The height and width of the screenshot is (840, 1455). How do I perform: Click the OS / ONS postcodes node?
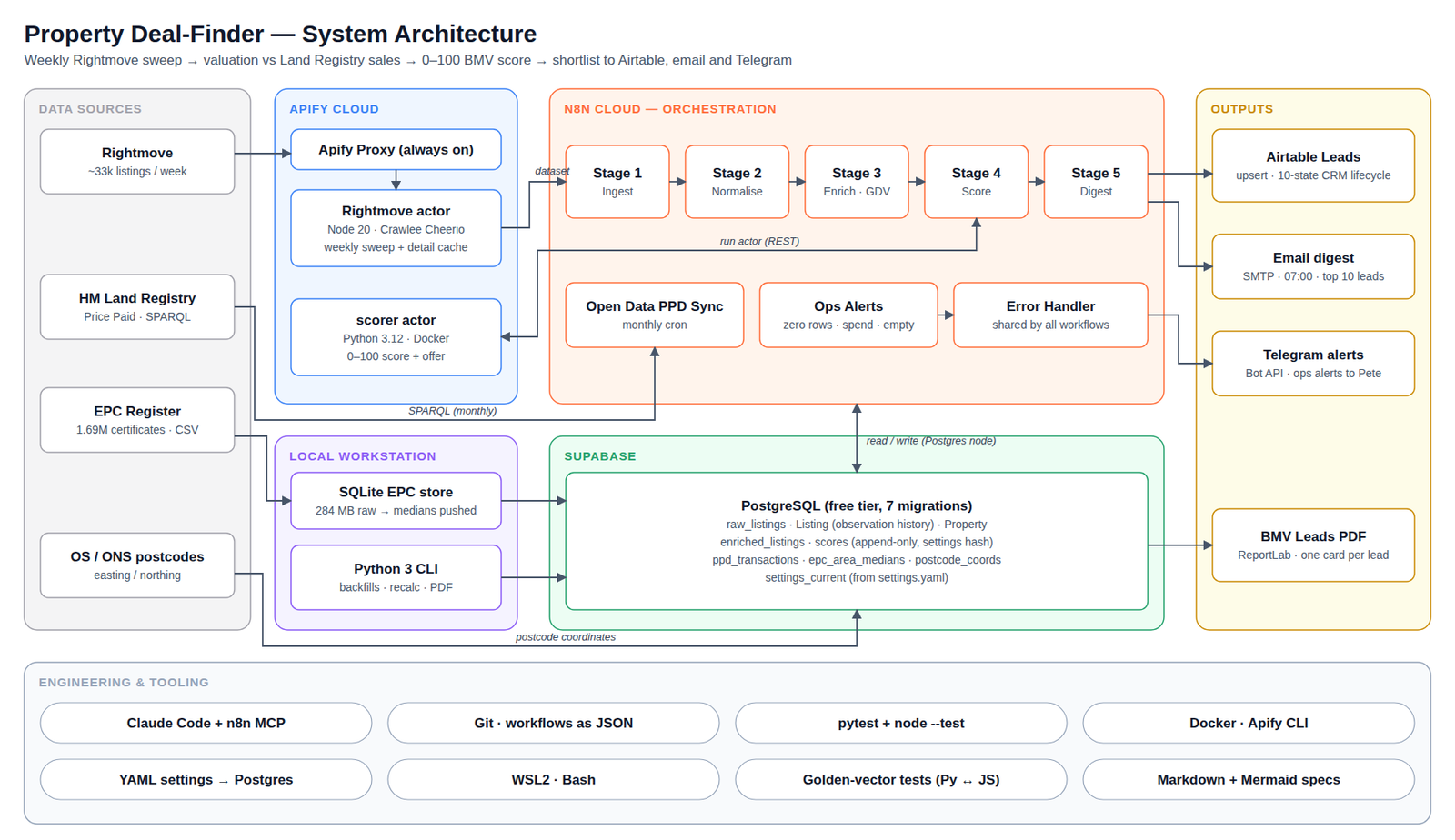point(137,565)
